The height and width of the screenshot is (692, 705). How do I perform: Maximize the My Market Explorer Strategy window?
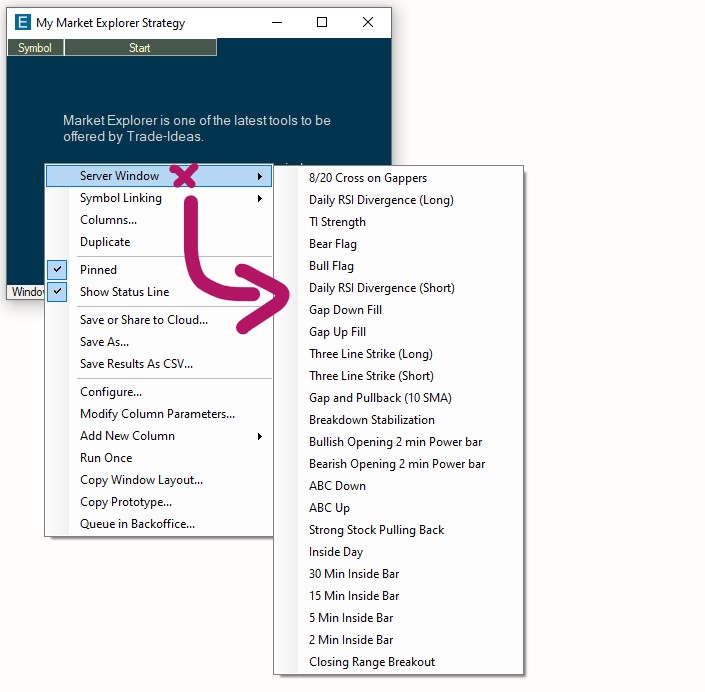[322, 22]
